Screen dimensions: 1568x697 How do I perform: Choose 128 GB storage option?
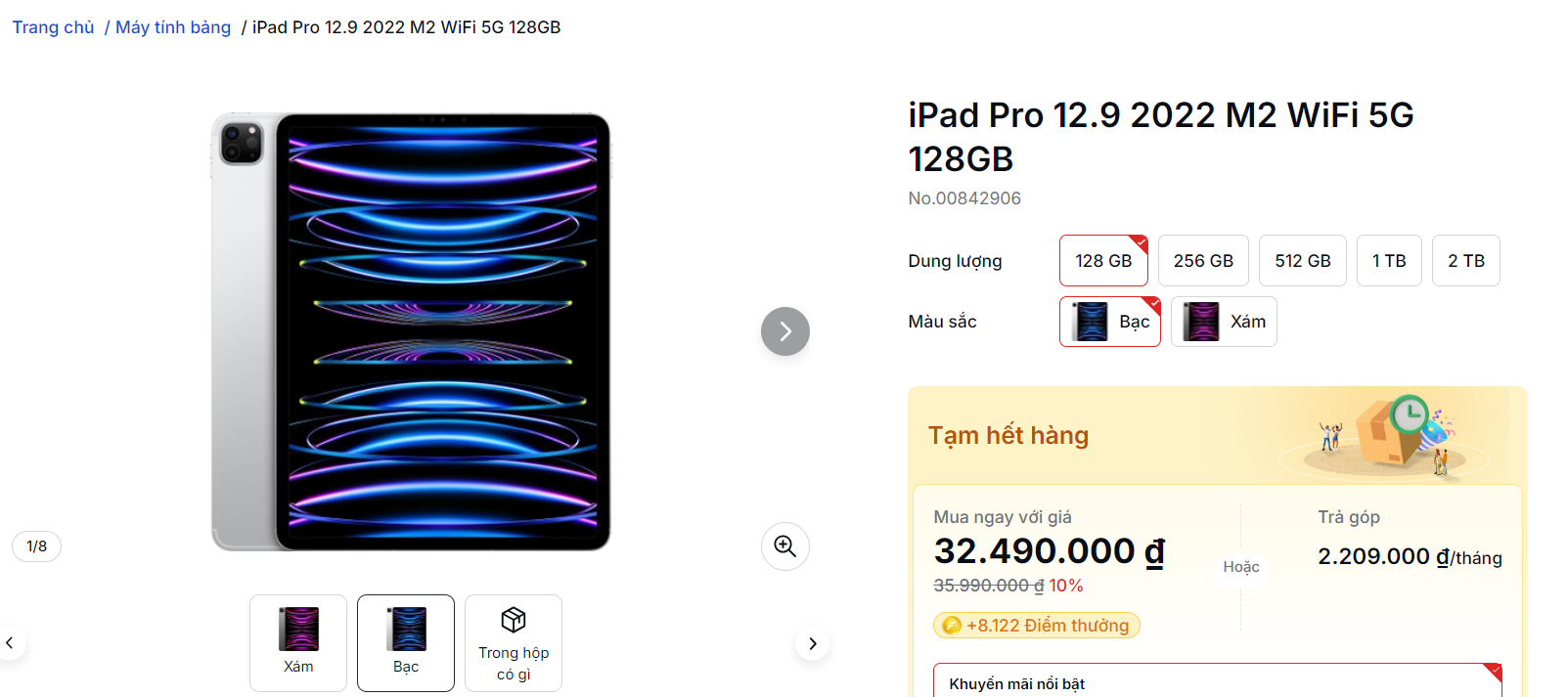[x=1103, y=261]
